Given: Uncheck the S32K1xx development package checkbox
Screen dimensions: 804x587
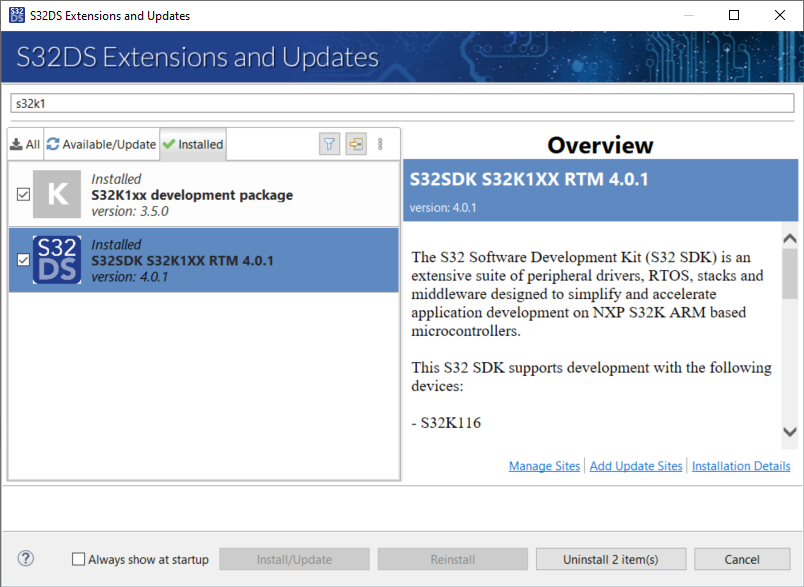Looking at the screenshot, I should pos(23,194).
